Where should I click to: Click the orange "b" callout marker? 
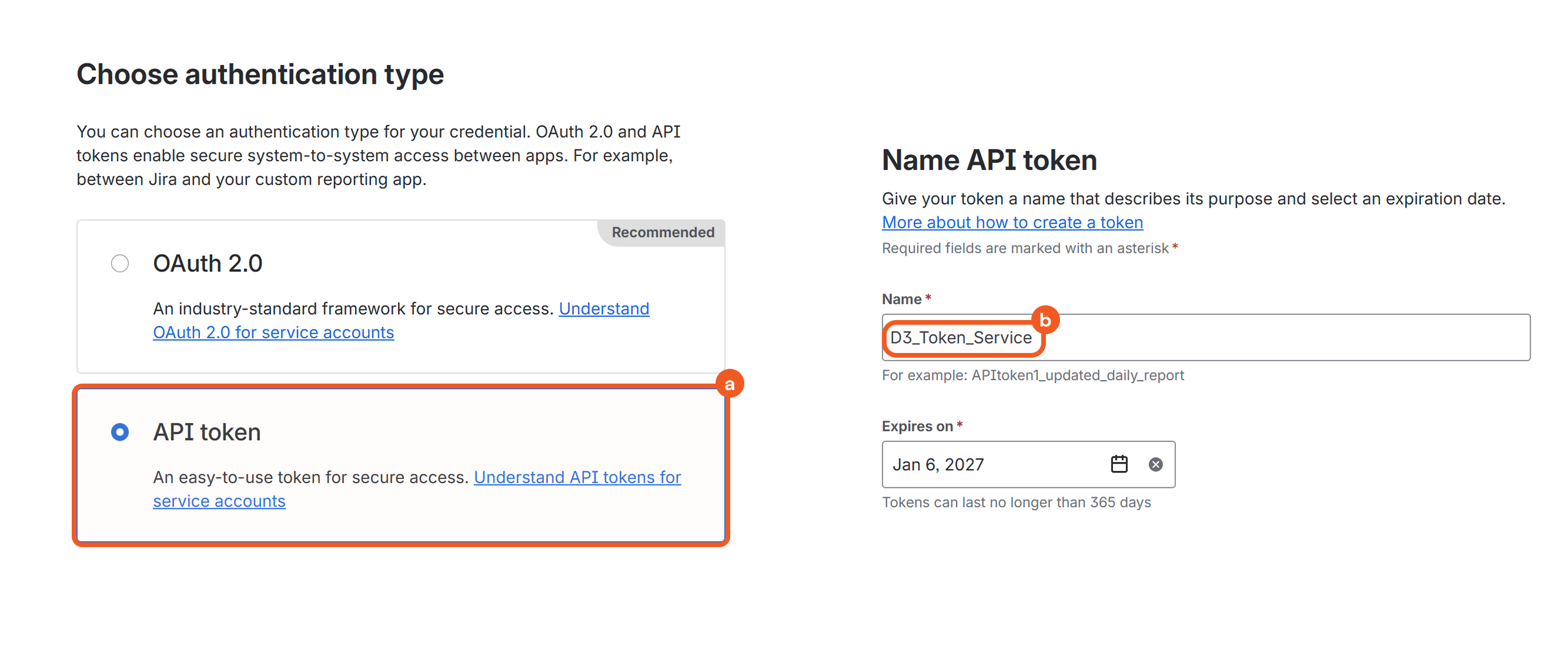click(1045, 320)
